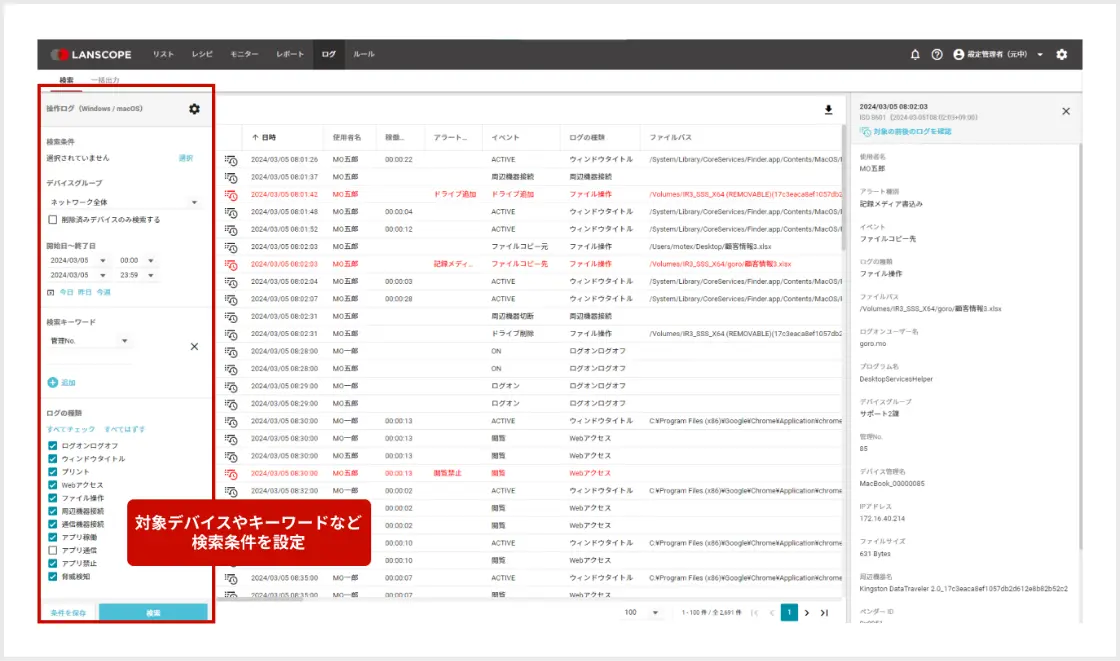Open history icon for red ファイルコピー先 row

pos(231,264)
